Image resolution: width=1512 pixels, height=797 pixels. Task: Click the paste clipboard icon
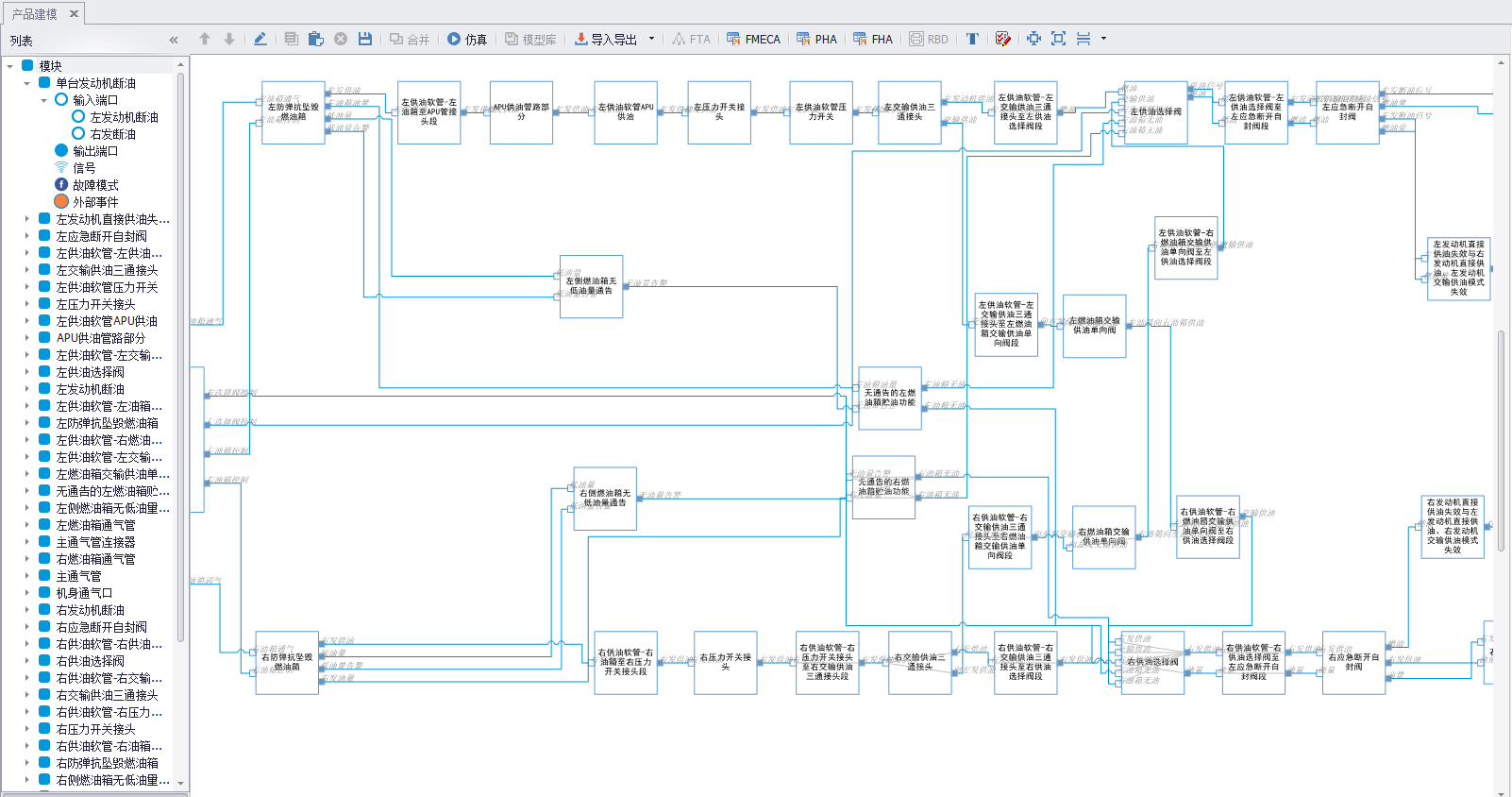tap(316, 39)
